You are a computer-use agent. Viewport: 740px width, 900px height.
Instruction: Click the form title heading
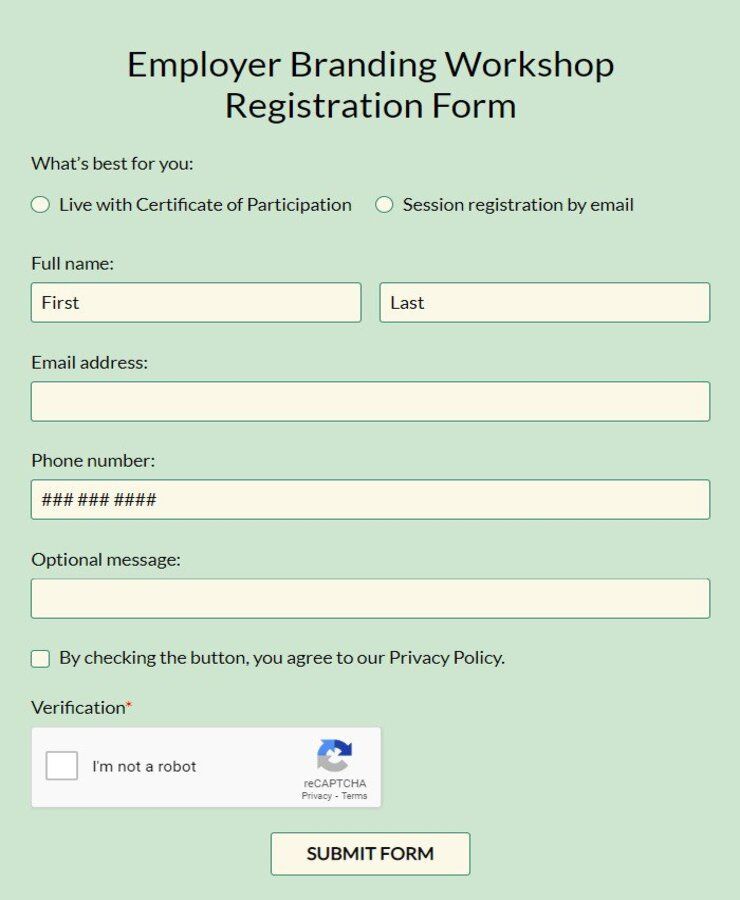[x=370, y=84]
